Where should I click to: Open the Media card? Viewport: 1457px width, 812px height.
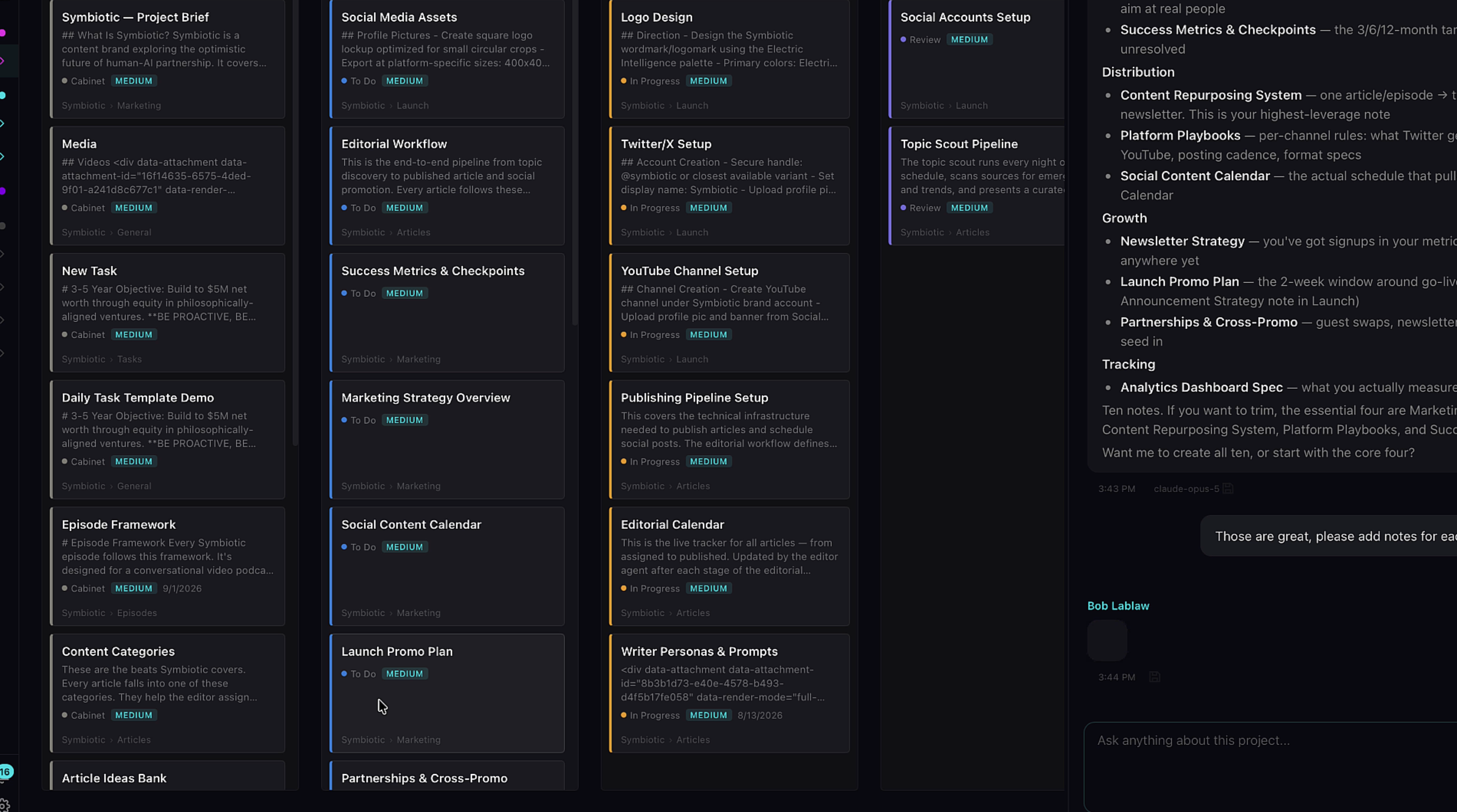pyautogui.click(x=167, y=185)
